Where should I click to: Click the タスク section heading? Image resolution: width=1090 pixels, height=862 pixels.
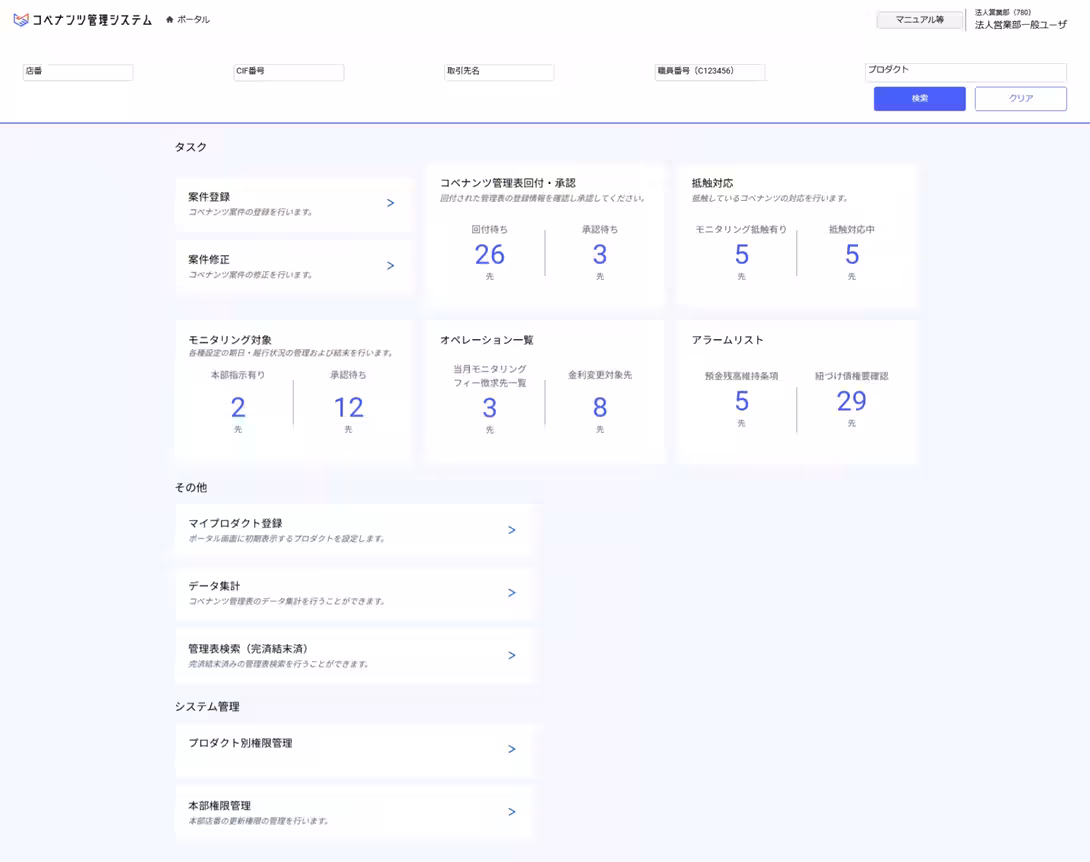tap(190, 147)
